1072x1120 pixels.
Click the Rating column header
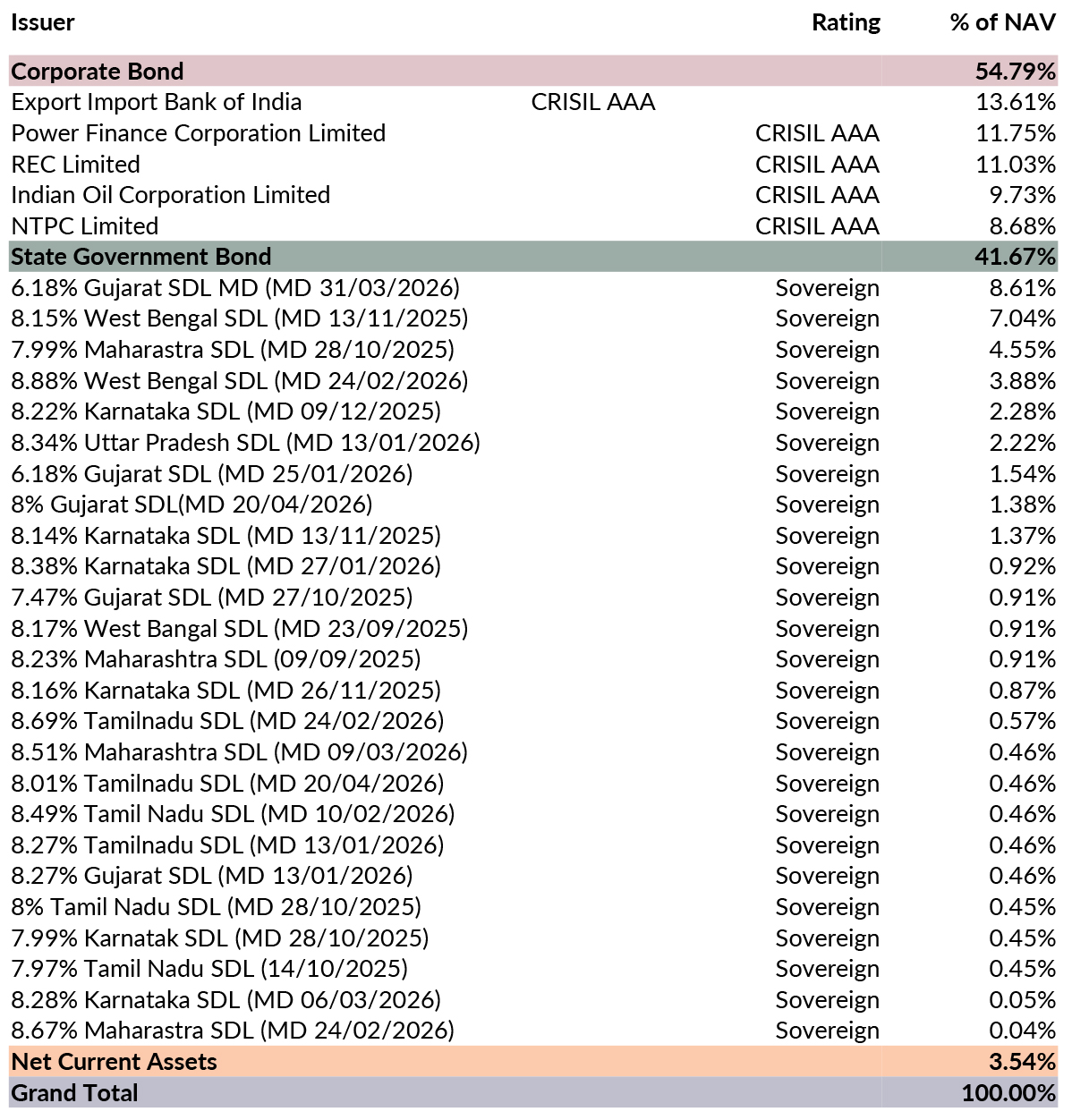click(x=846, y=22)
